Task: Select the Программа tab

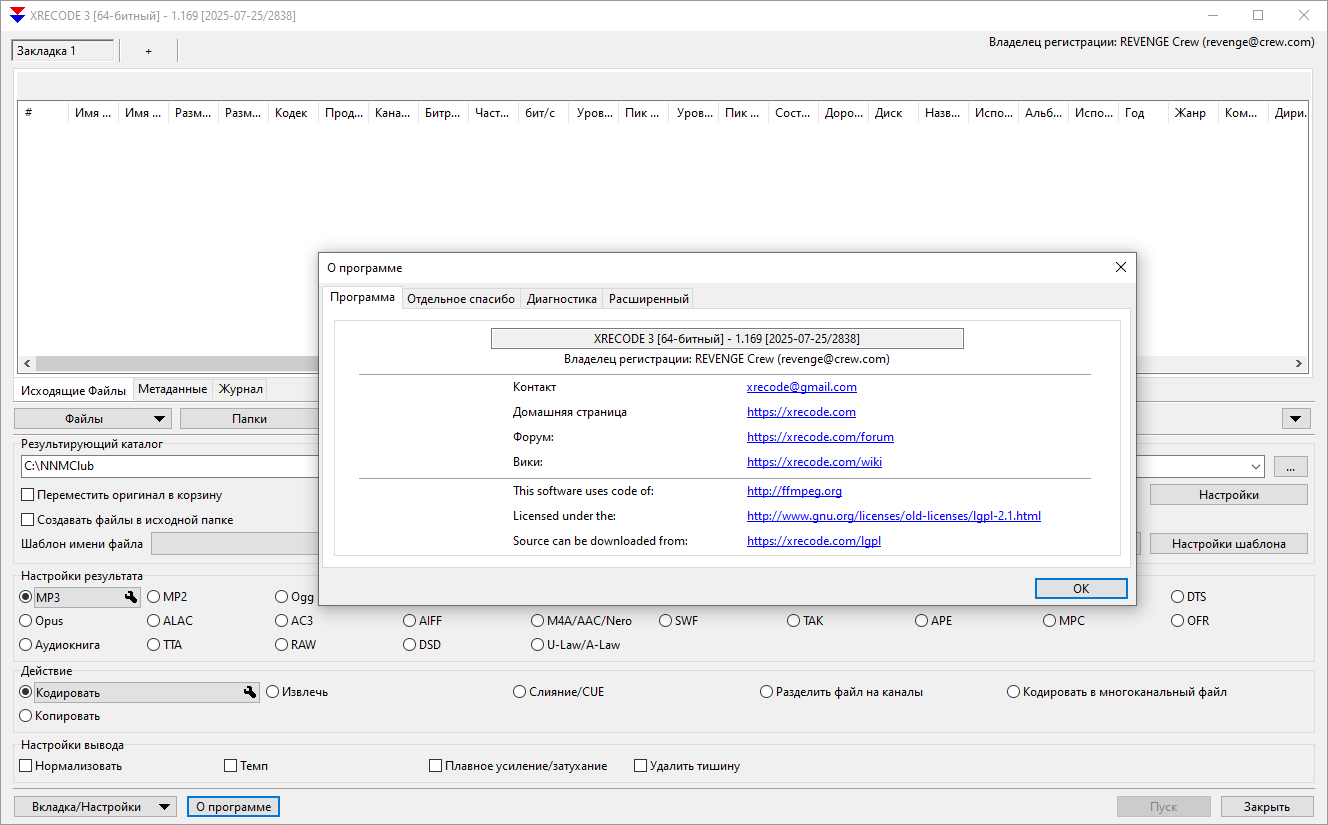Action: click(363, 297)
